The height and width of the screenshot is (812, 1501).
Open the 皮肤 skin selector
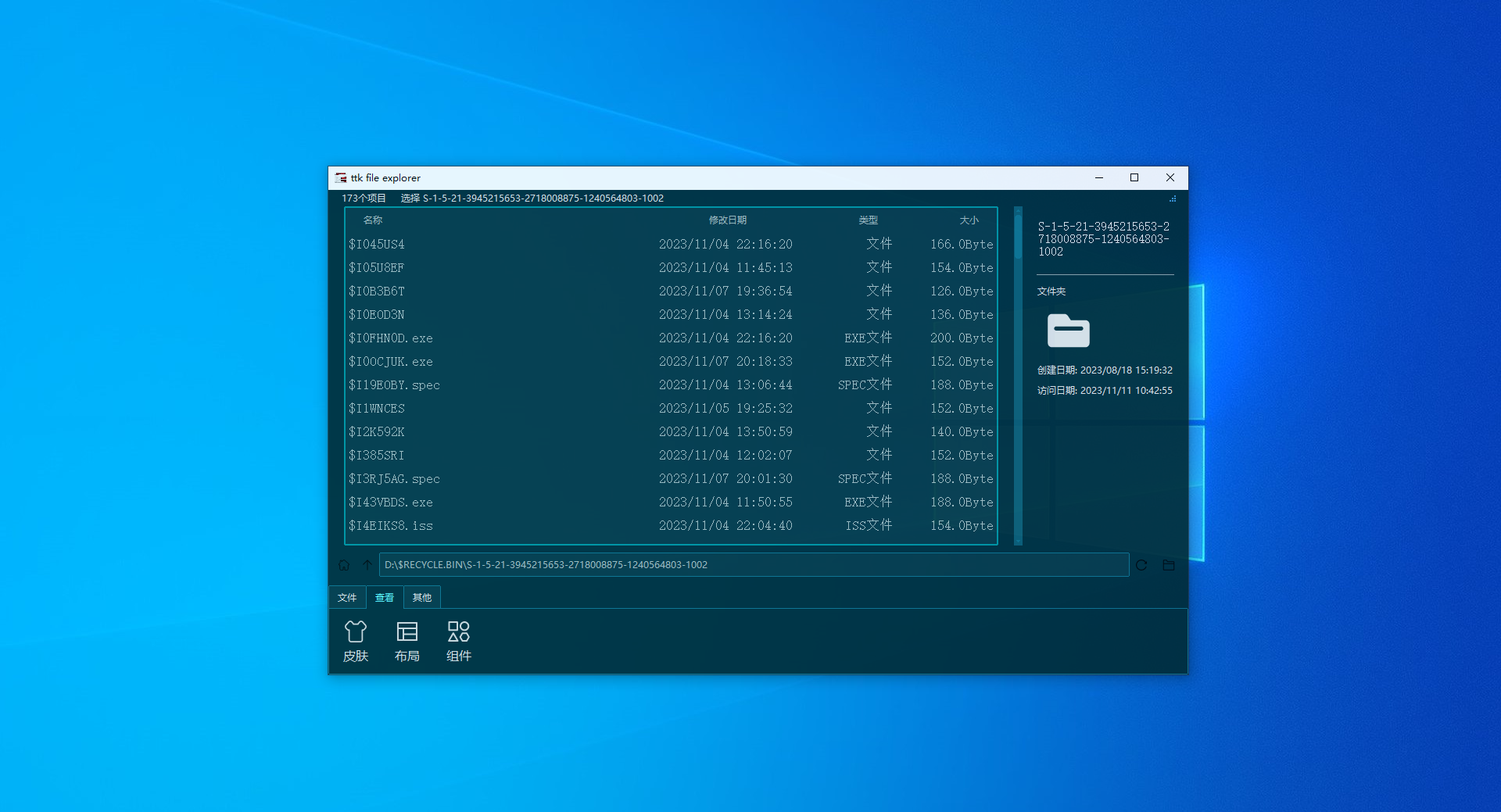tap(356, 642)
